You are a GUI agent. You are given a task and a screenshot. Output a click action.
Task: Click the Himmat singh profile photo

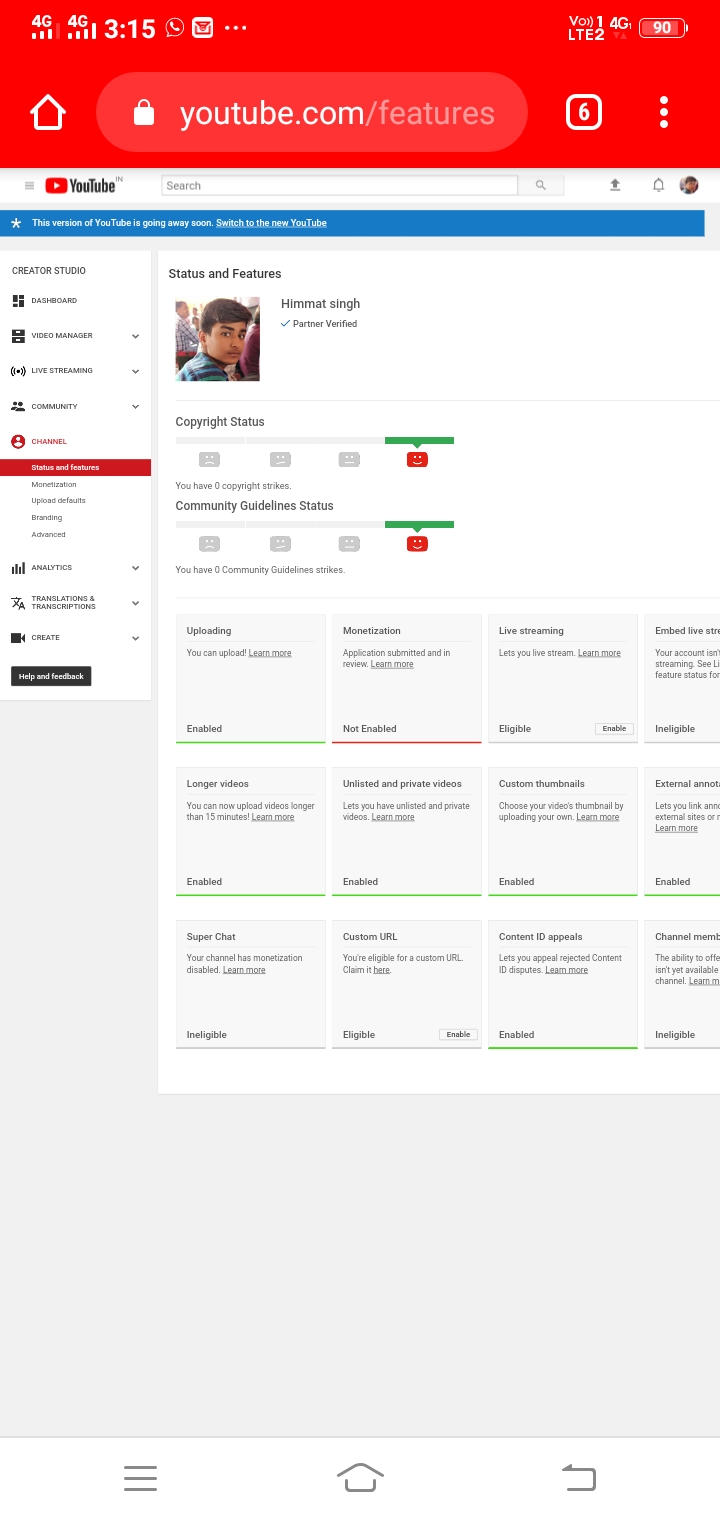pos(218,339)
